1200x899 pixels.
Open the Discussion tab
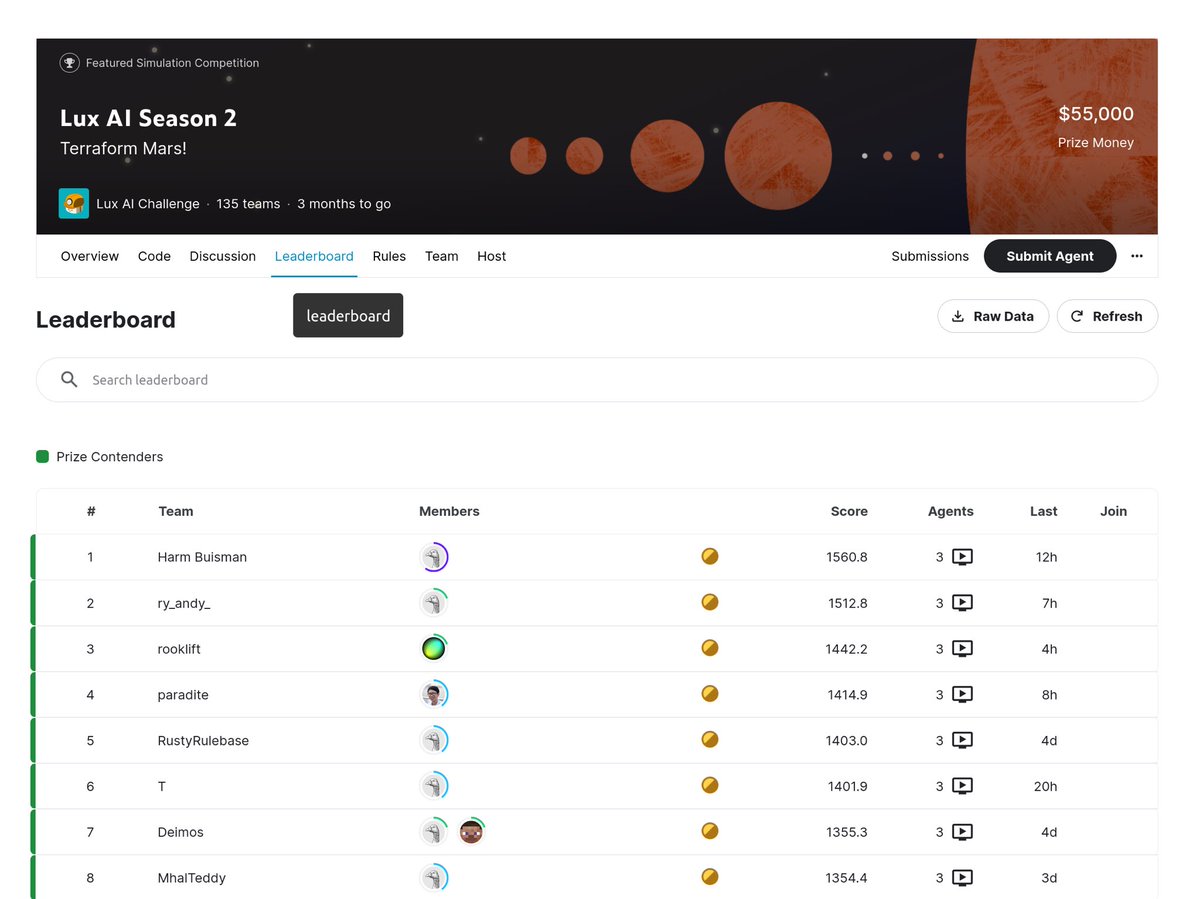click(223, 256)
